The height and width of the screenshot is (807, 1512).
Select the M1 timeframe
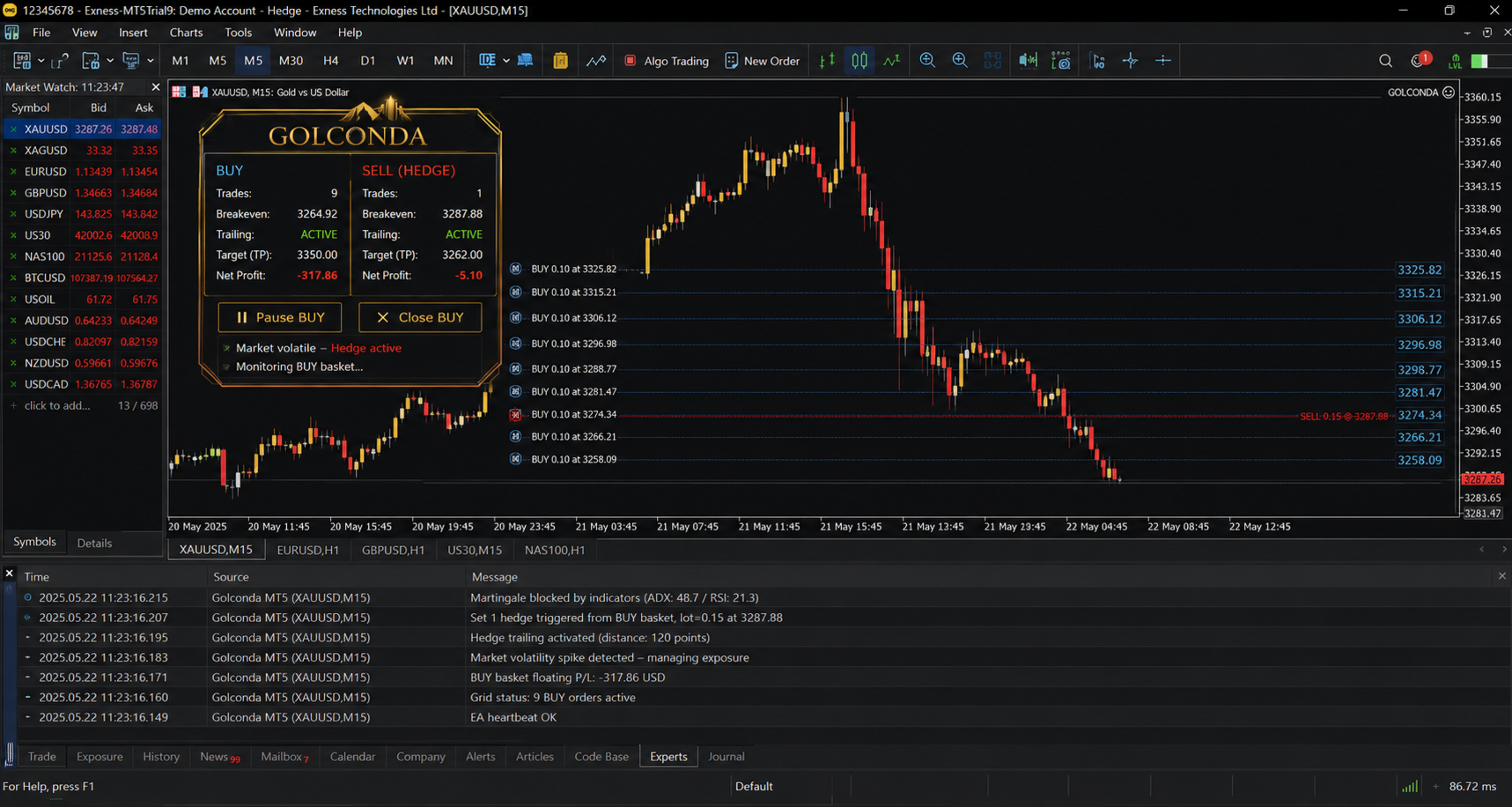click(x=181, y=61)
